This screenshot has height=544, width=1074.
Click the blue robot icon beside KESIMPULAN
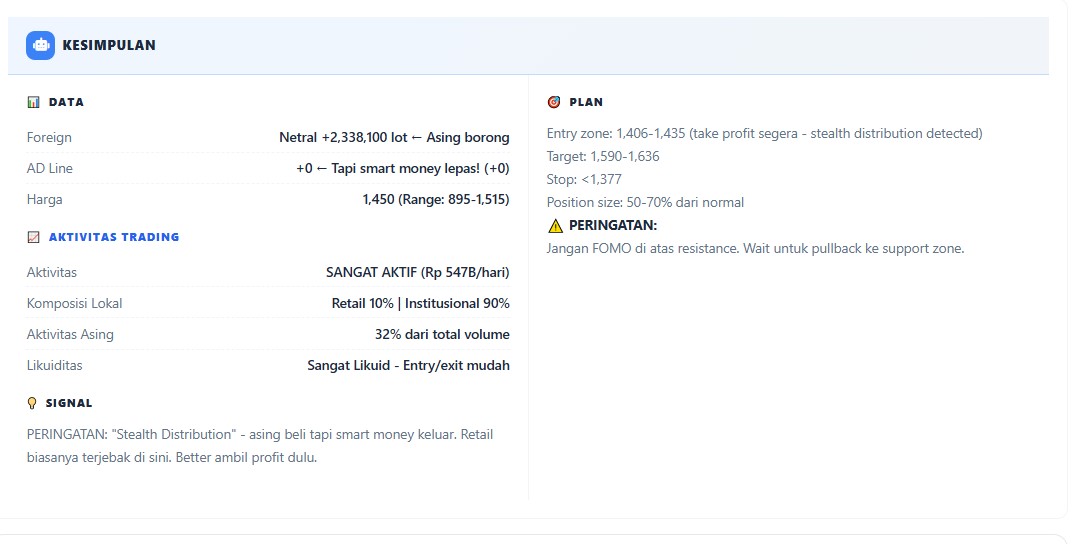40,45
